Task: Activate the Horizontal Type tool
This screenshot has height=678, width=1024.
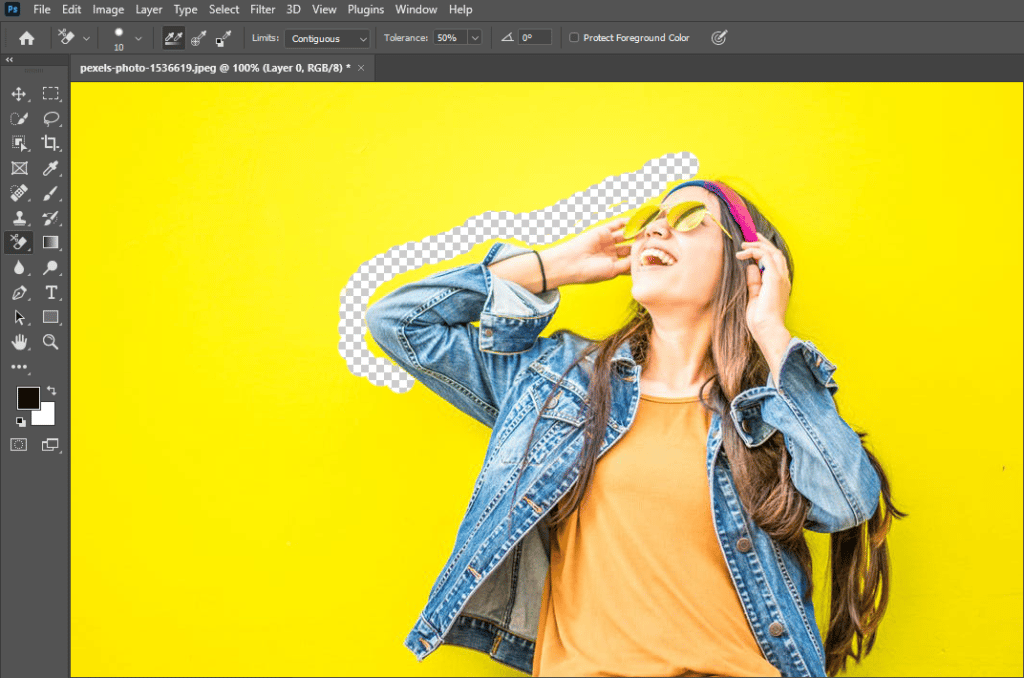Action: point(50,292)
